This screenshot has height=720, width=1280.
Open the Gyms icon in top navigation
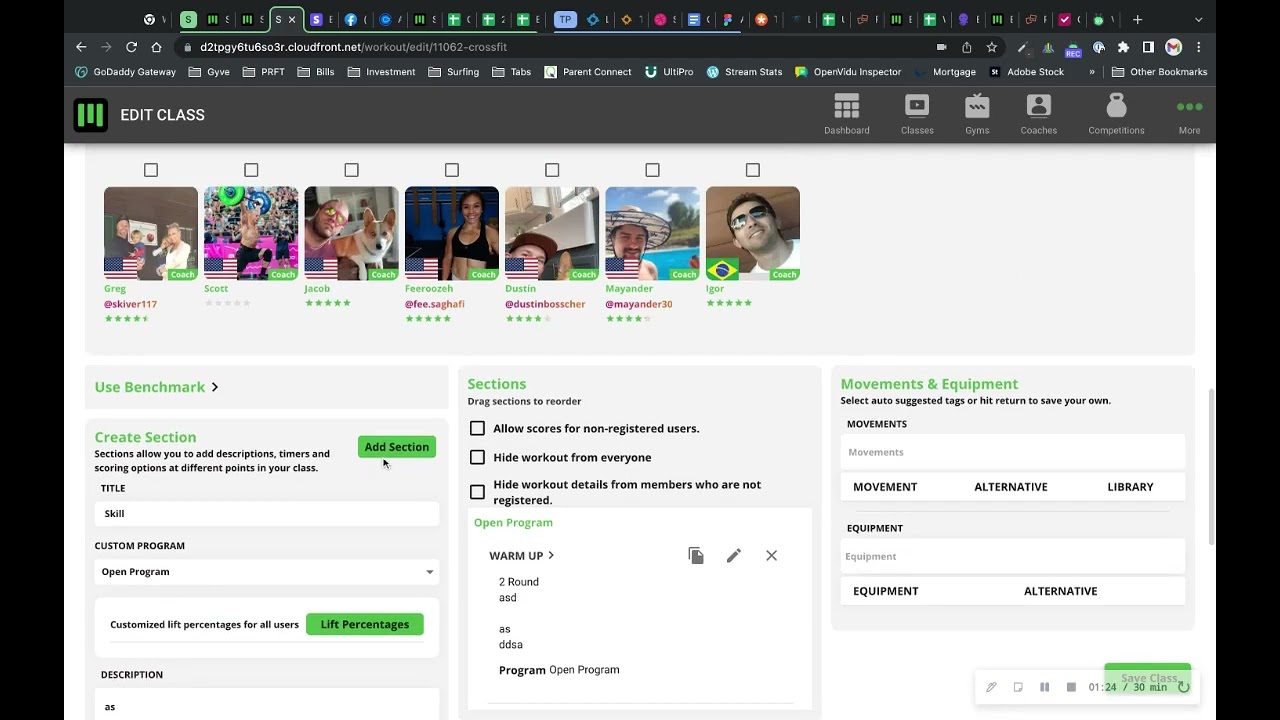977,106
